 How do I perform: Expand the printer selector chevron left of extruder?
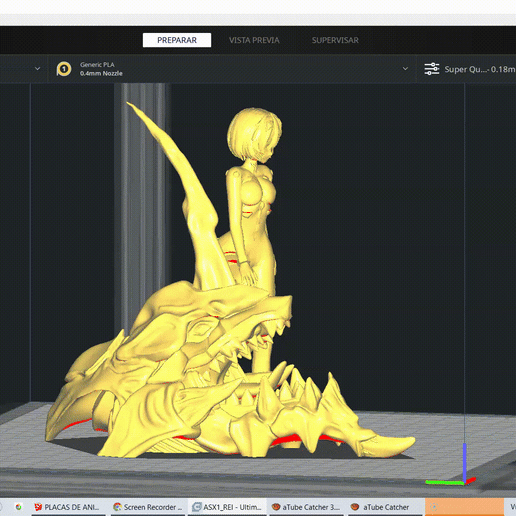coord(37,69)
